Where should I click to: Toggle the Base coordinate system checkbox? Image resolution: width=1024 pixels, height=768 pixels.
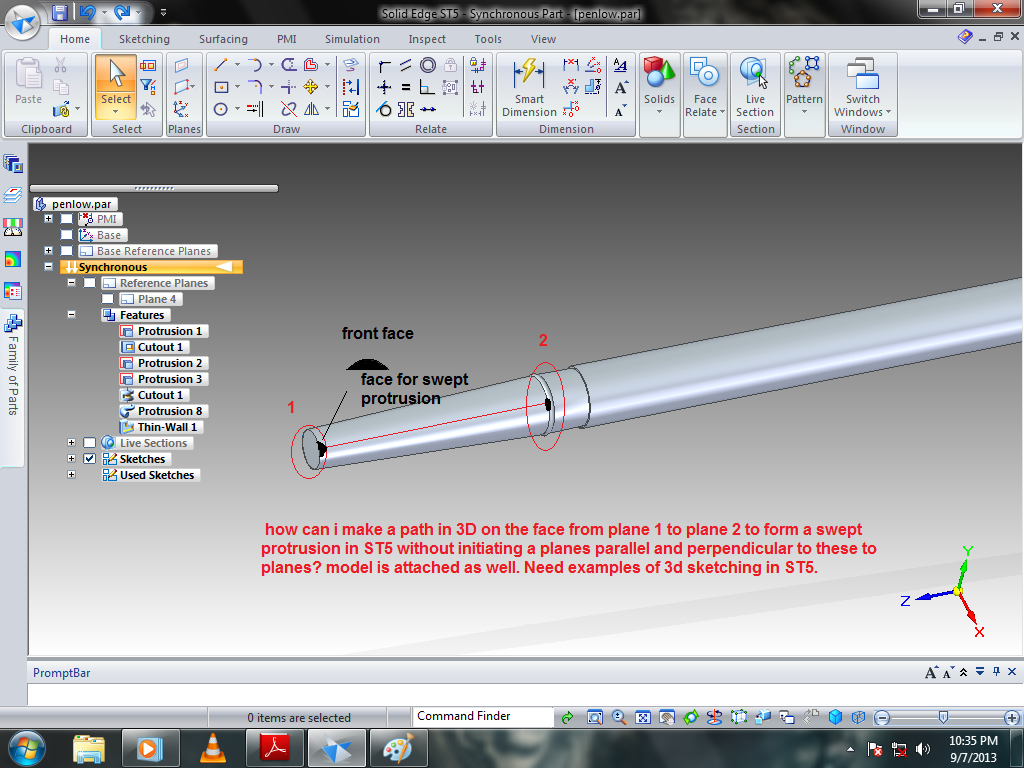click(x=67, y=235)
